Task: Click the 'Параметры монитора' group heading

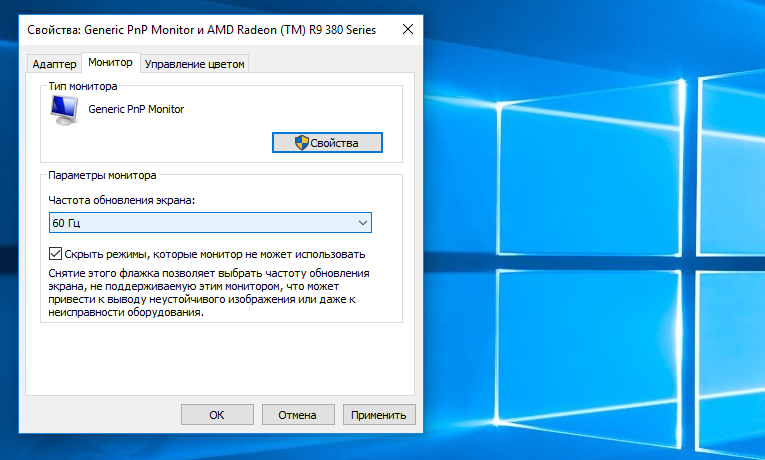Action: [x=103, y=175]
